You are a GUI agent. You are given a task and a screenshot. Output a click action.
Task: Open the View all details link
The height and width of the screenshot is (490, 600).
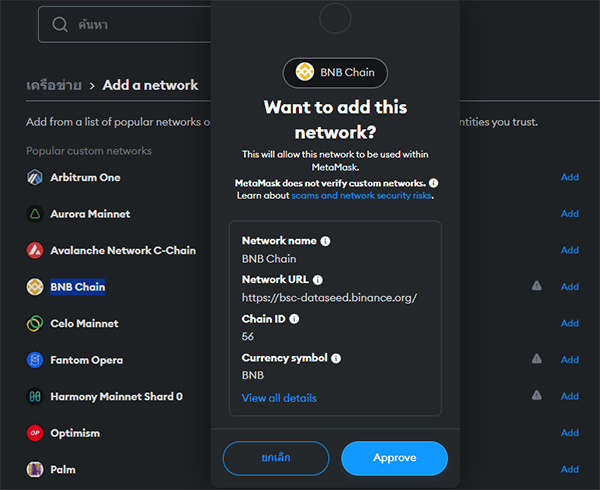[x=279, y=398]
